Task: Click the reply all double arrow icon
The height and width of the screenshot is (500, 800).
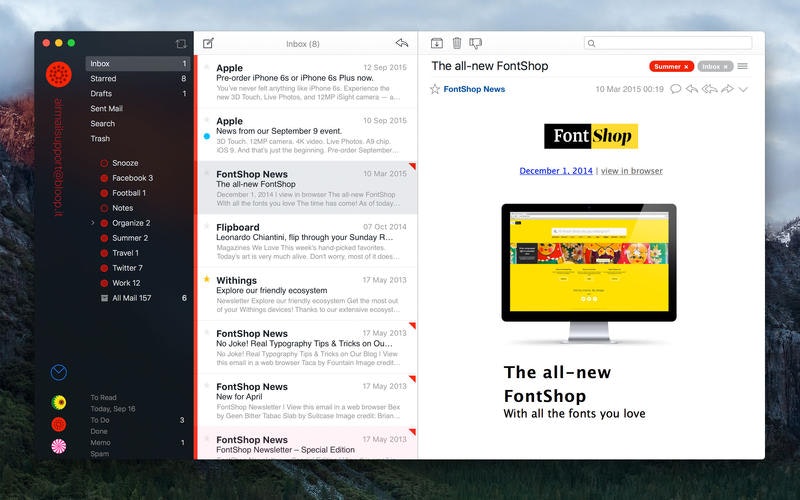Action: pyautogui.click(x=710, y=89)
